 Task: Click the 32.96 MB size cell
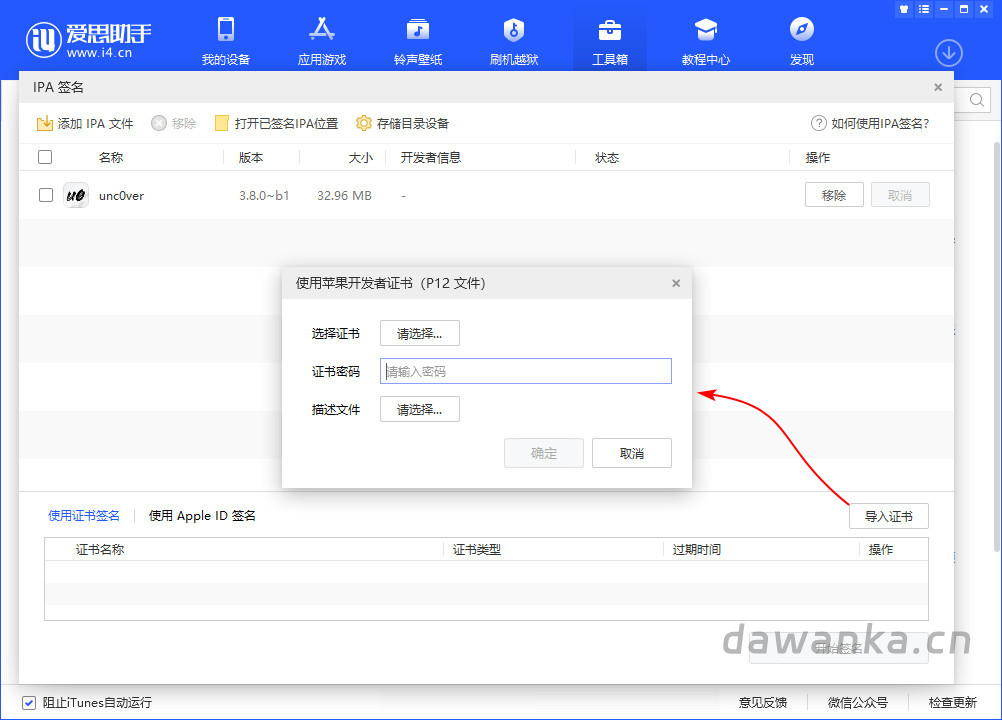[344, 195]
